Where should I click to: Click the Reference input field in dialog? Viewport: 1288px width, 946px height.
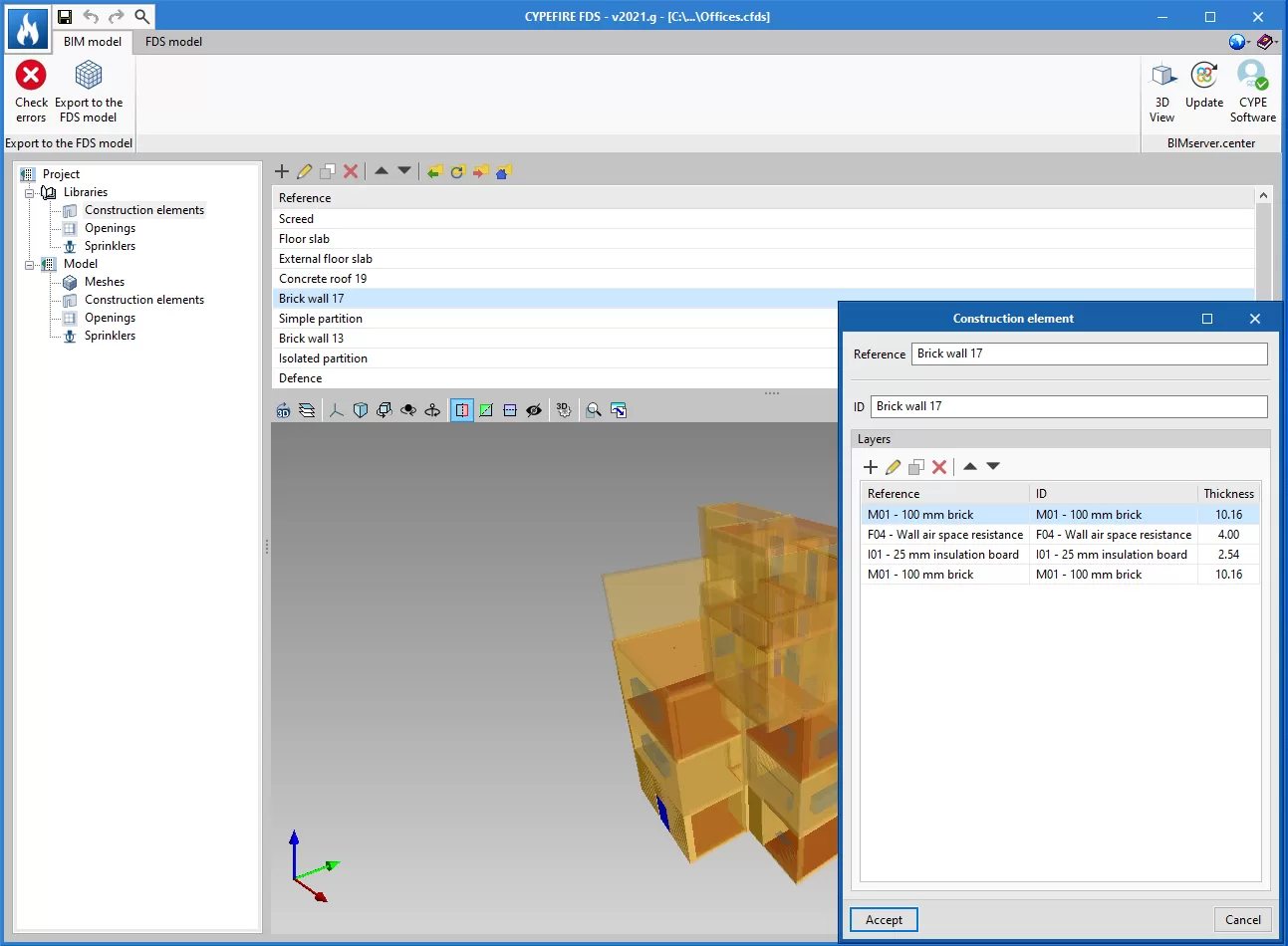(x=1090, y=354)
